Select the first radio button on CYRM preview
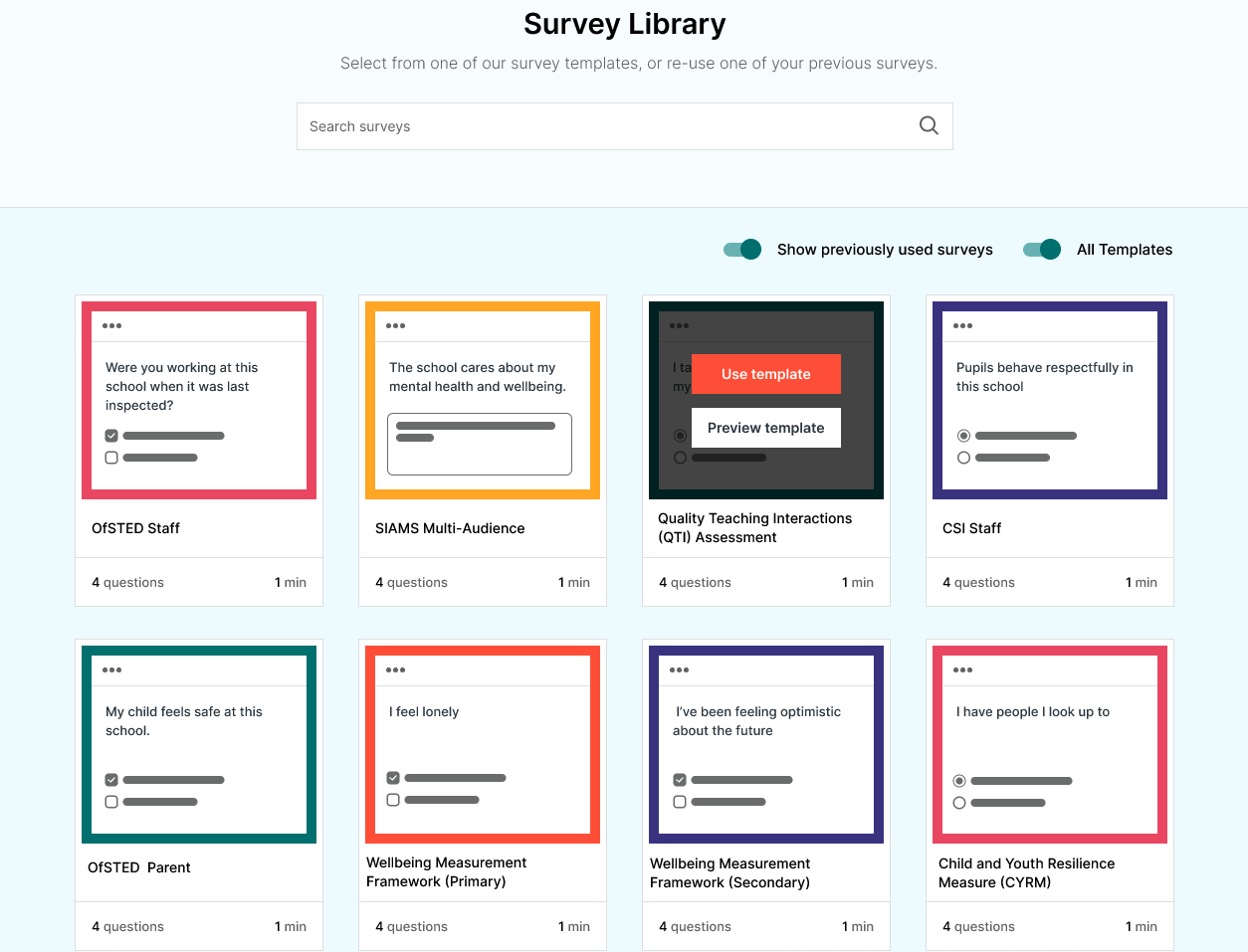This screenshot has width=1248, height=952. (958, 780)
